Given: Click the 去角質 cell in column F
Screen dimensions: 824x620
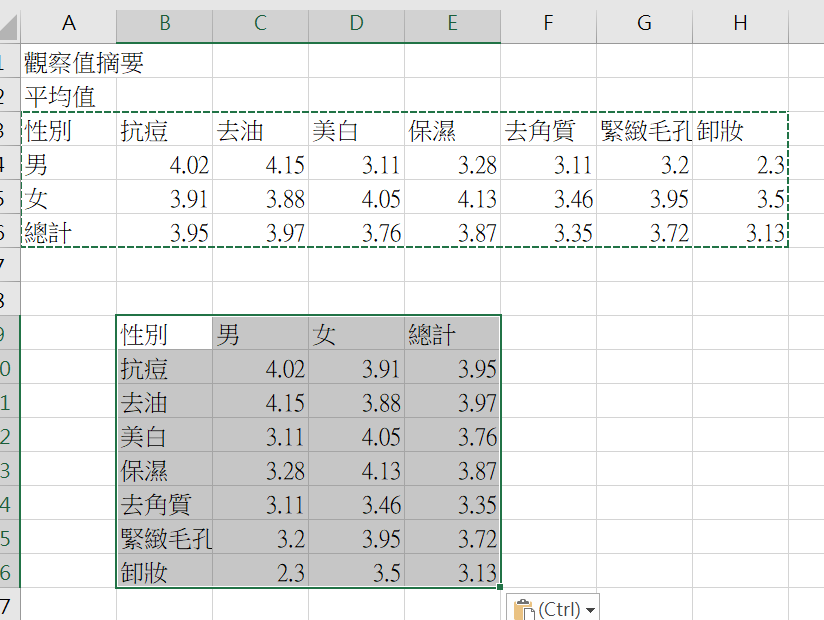Looking at the screenshot, I should pyautogui.click(x=548, y=131).
